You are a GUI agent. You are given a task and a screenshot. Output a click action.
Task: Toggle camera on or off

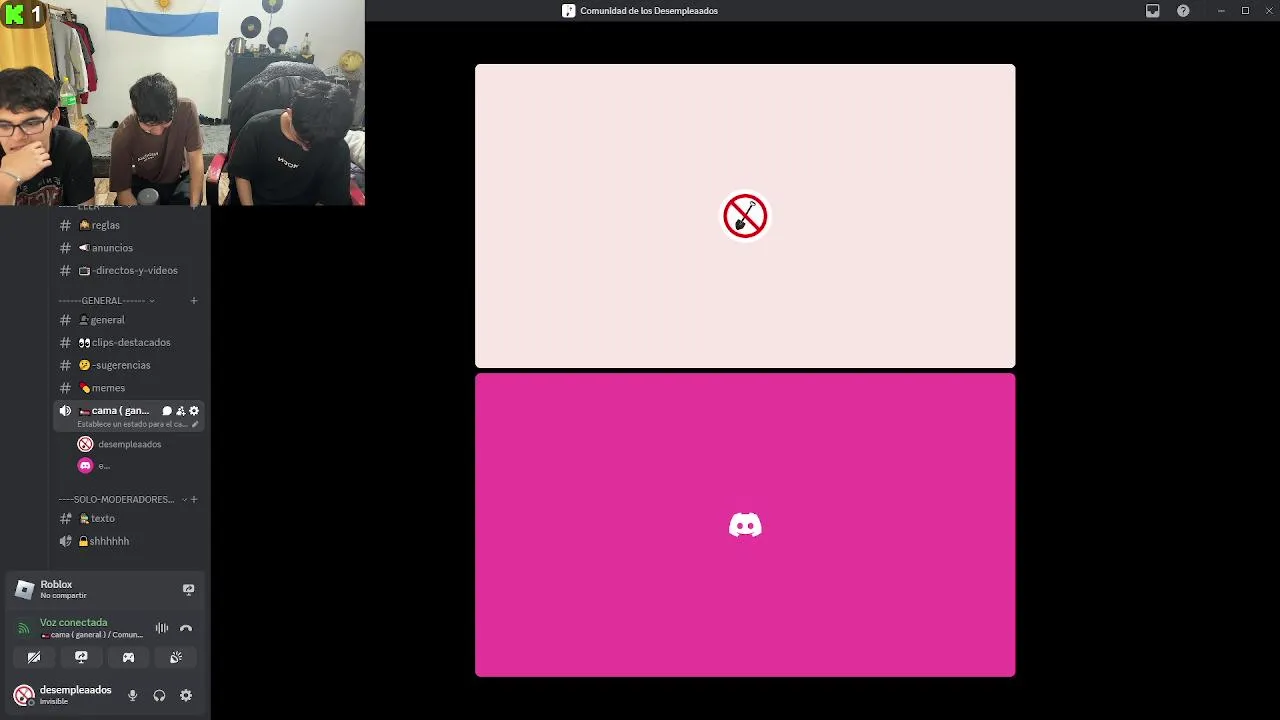coord(34,657)
